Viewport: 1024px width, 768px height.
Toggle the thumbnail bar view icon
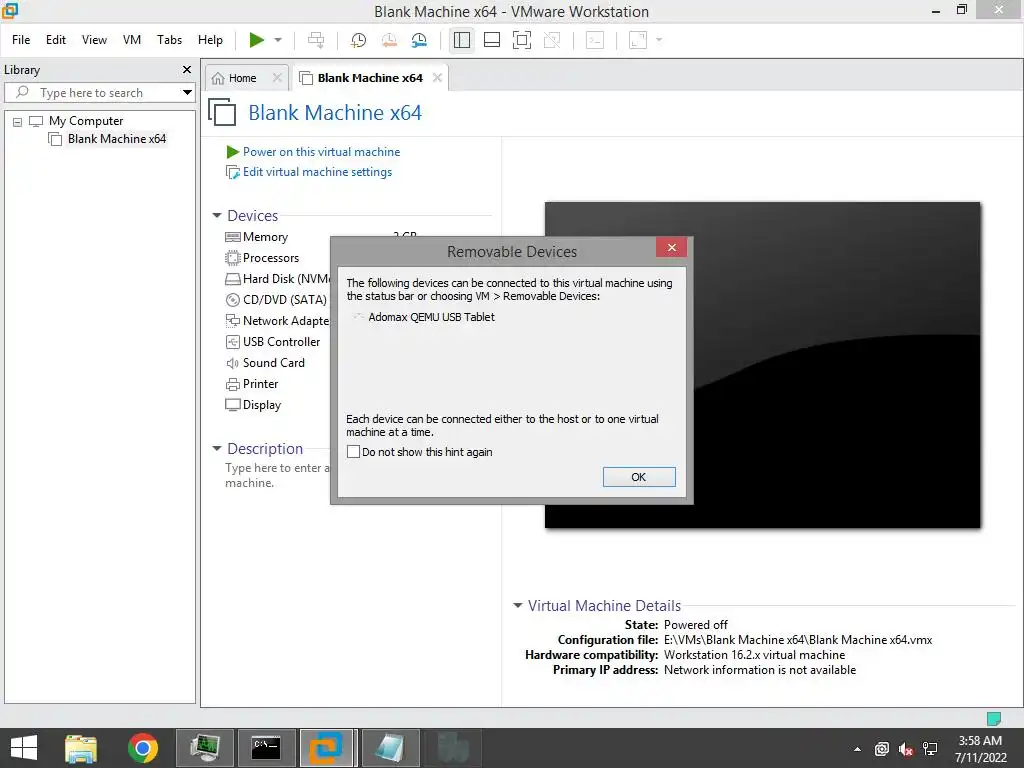pyautogui.click(x=492, y=40)
